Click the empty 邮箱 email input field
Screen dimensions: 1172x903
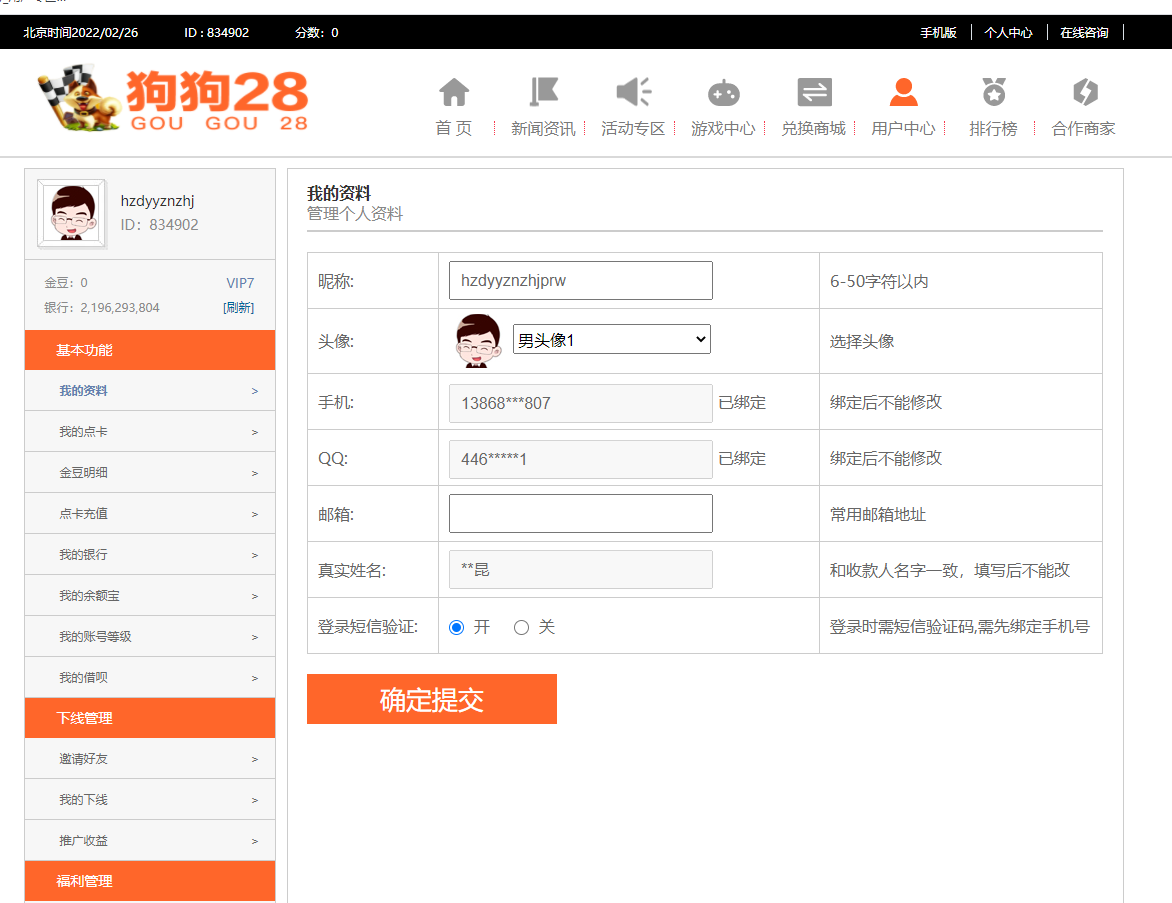[x=580, y=514]
